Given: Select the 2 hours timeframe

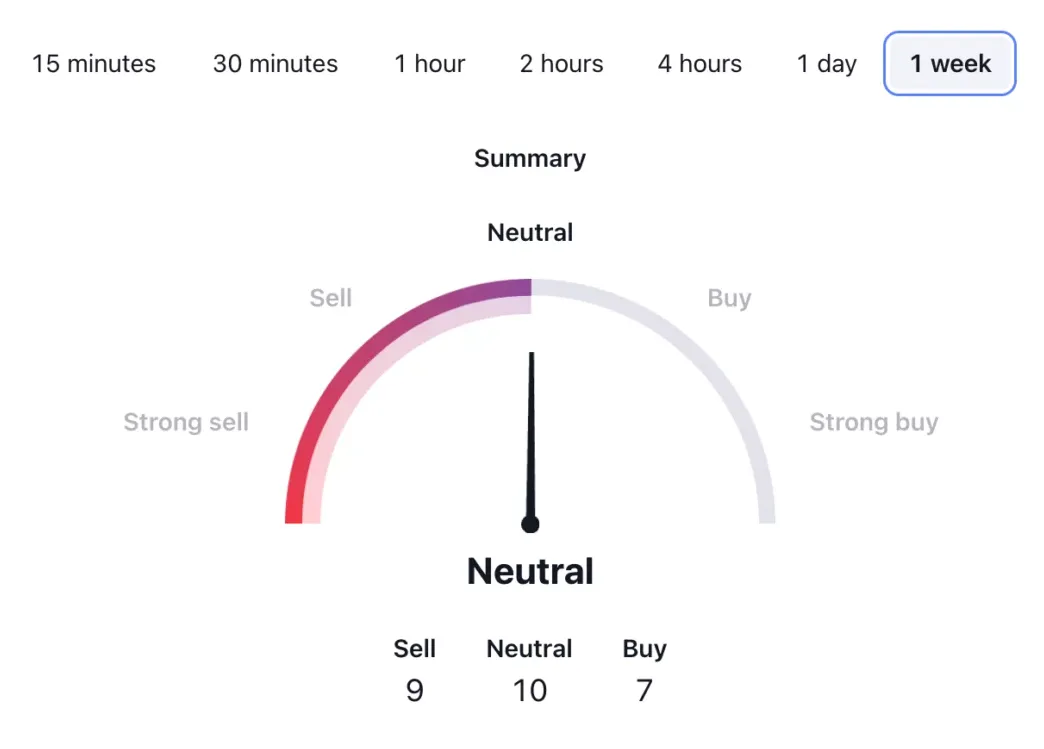Looking at the screenshot, I should point(561,63).
